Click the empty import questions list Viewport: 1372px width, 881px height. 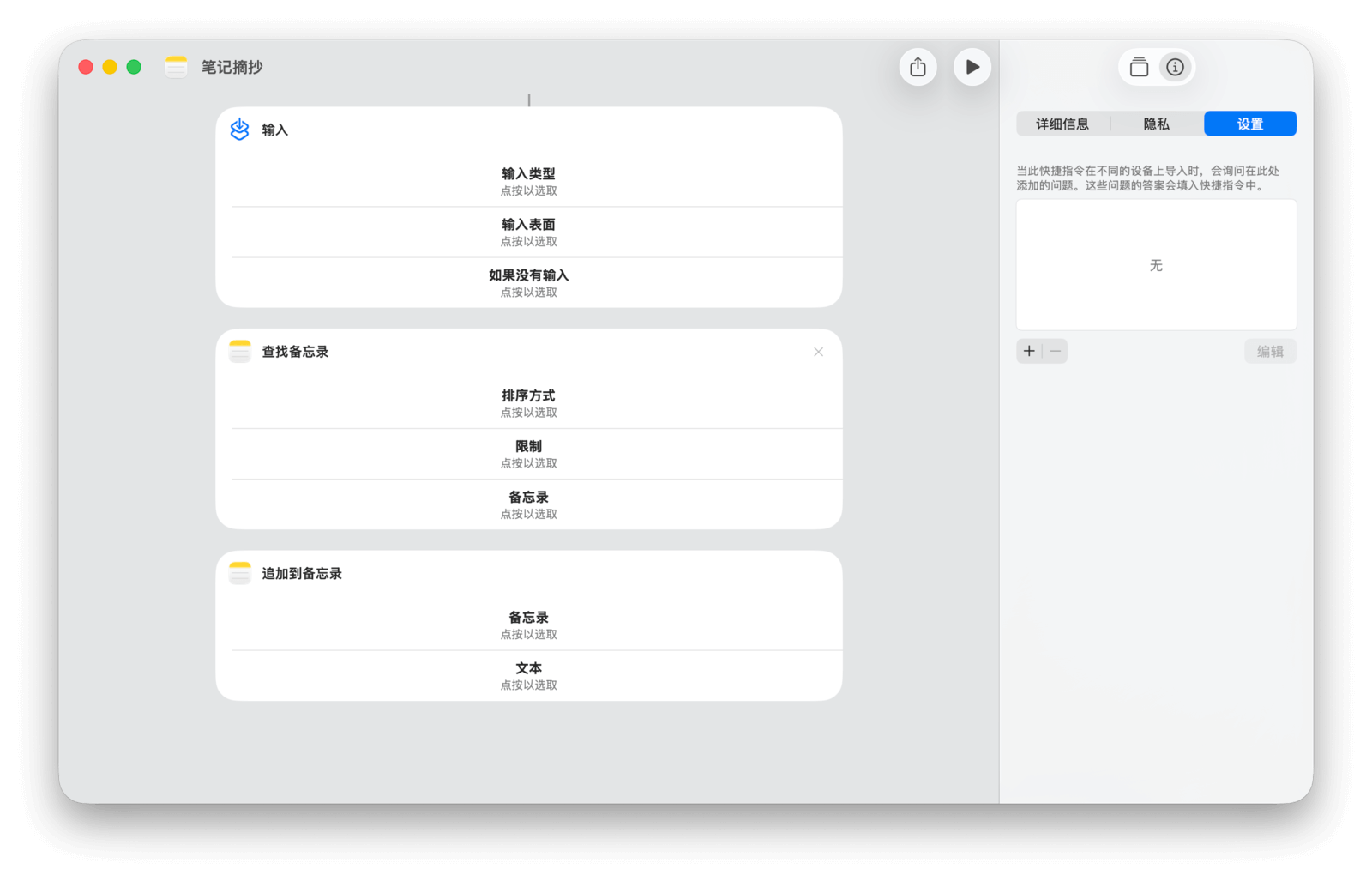pos(1156,265)
